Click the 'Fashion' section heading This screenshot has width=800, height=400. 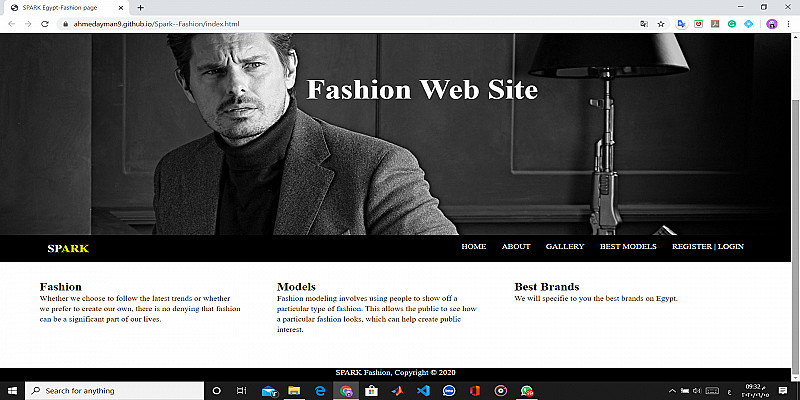(61, 287)
